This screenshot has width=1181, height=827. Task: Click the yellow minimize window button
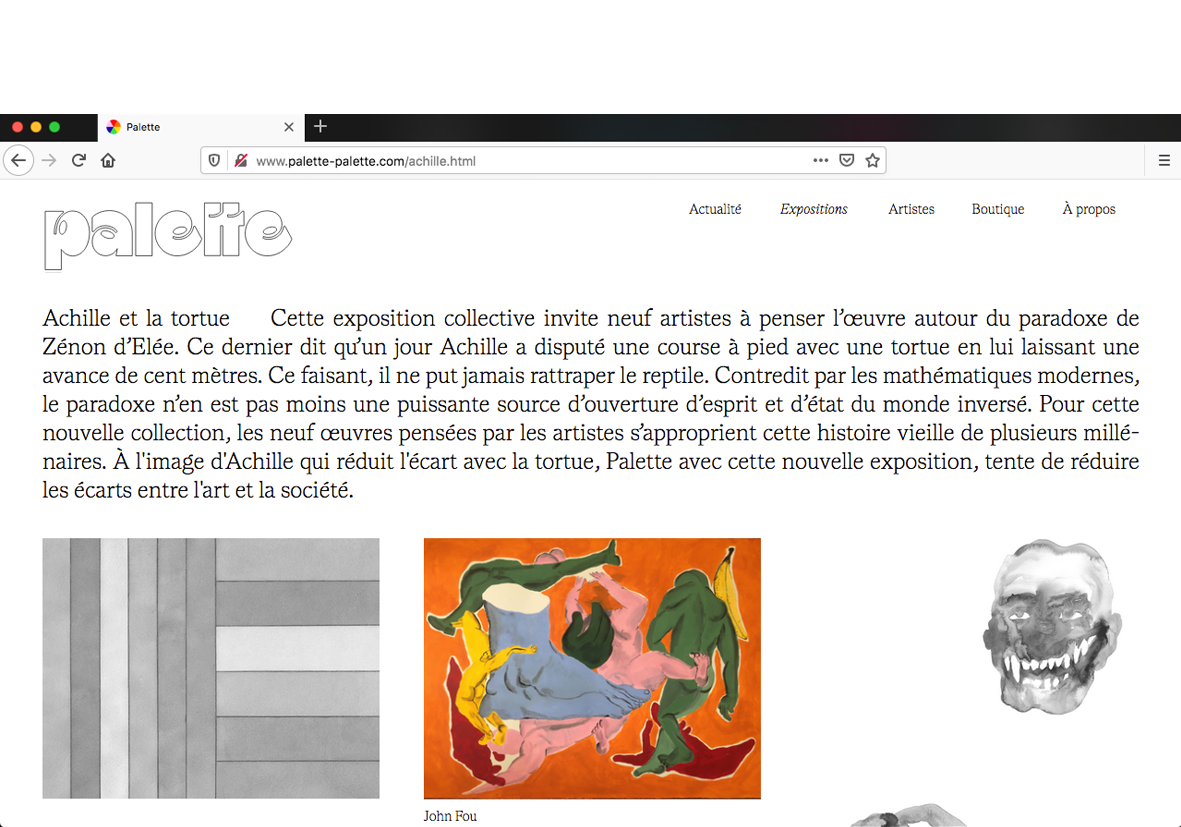(35, 127)
